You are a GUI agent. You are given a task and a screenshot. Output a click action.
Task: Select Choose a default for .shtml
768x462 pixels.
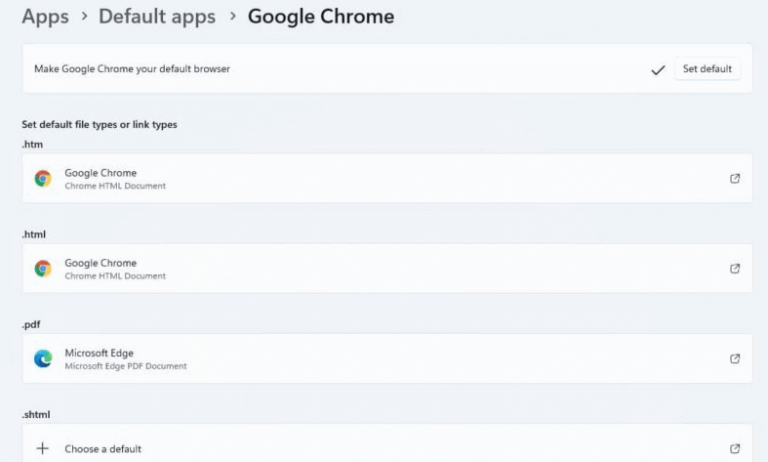click(x=103, y=449)
